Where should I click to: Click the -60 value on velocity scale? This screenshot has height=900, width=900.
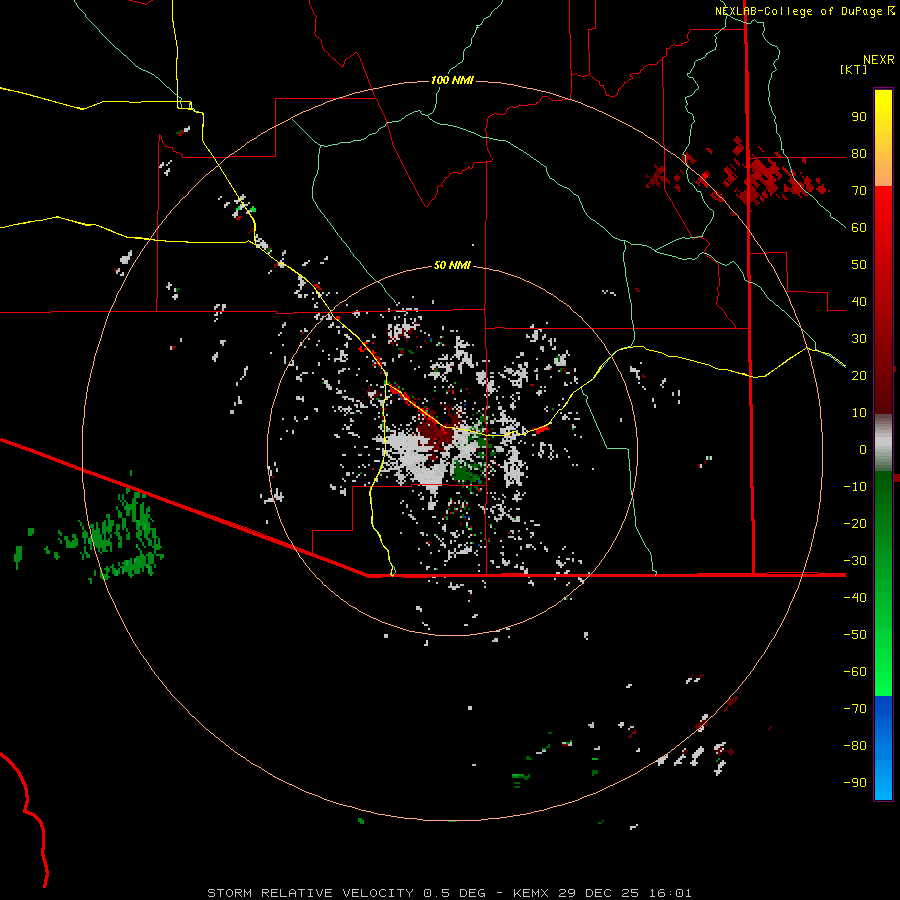[855, 672]
